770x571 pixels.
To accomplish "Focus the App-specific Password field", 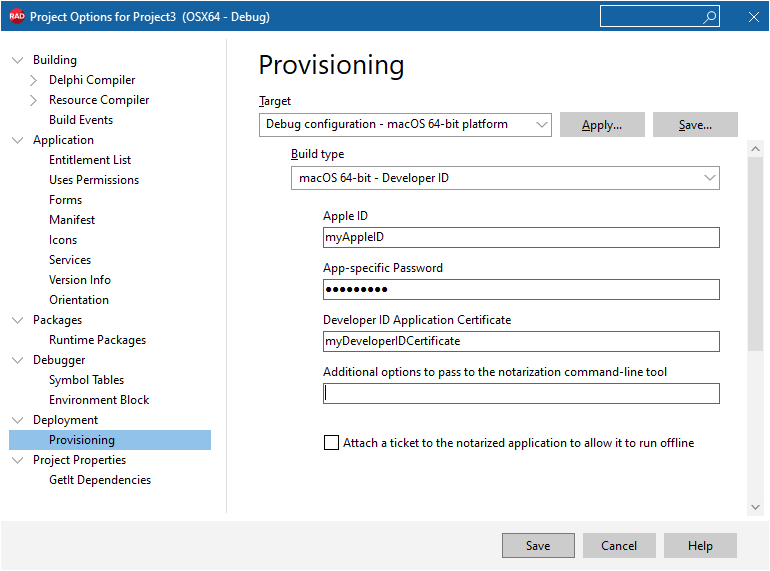I will tap(522, 290).
